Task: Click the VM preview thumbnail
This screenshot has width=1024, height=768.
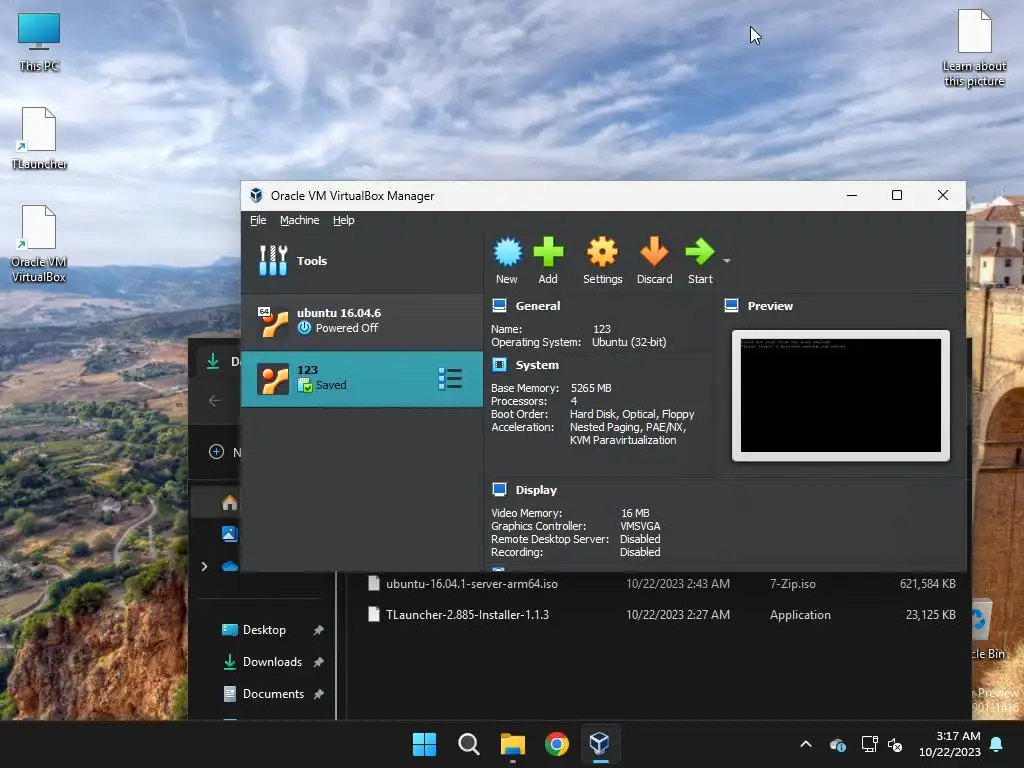Action: 840,395
